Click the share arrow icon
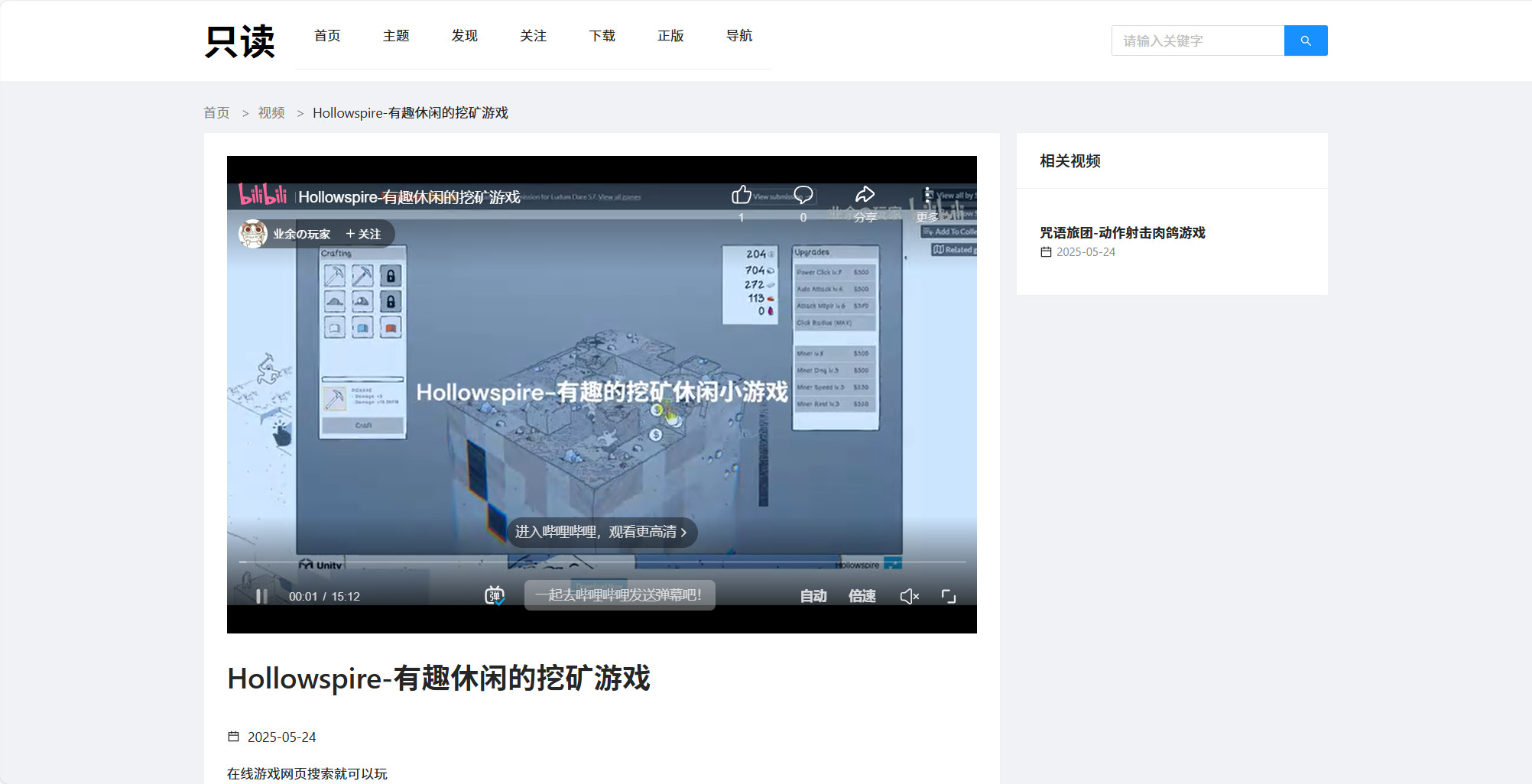The width and height of the screenshot is (1532, 784). pyautogui.click(x=865, y=196)
